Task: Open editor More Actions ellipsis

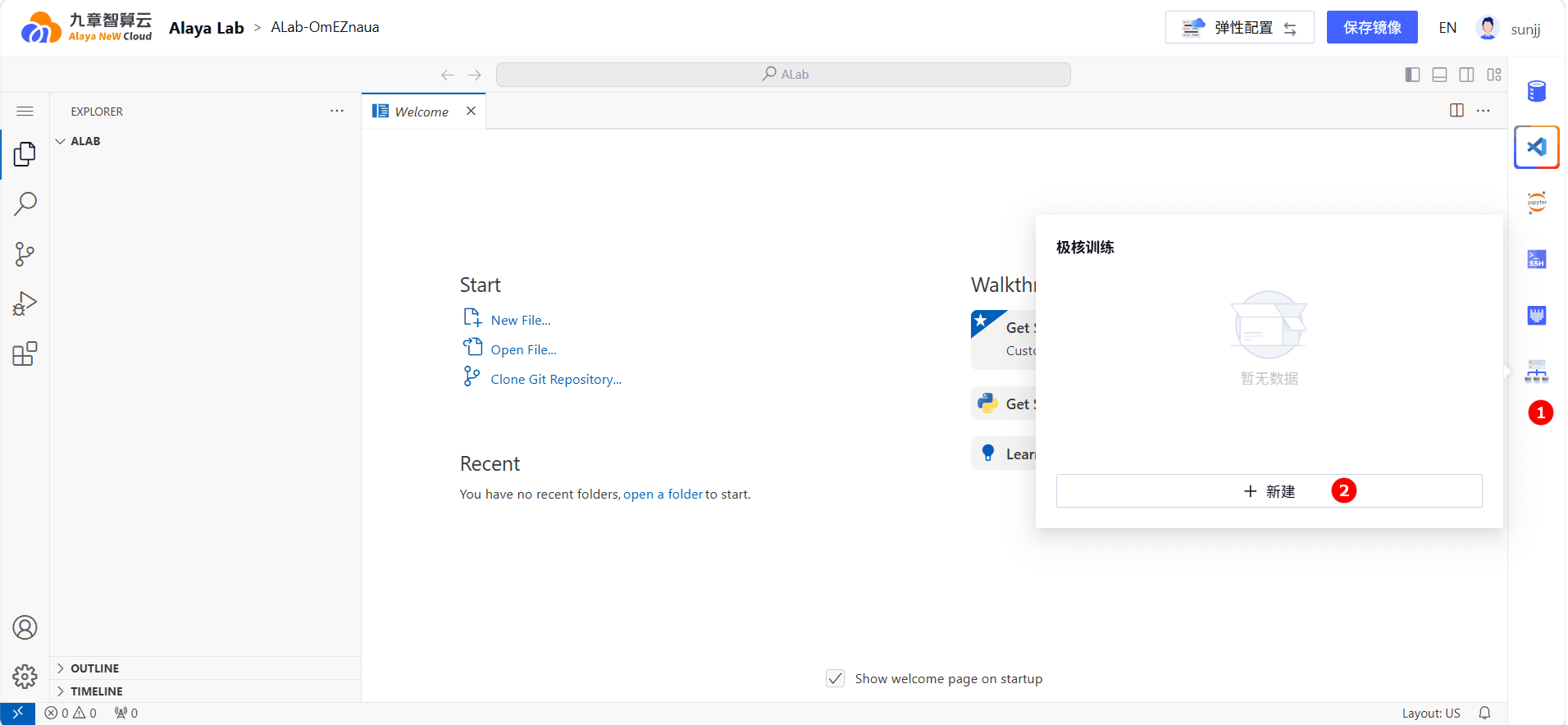Action: [x=1484, y=111]
